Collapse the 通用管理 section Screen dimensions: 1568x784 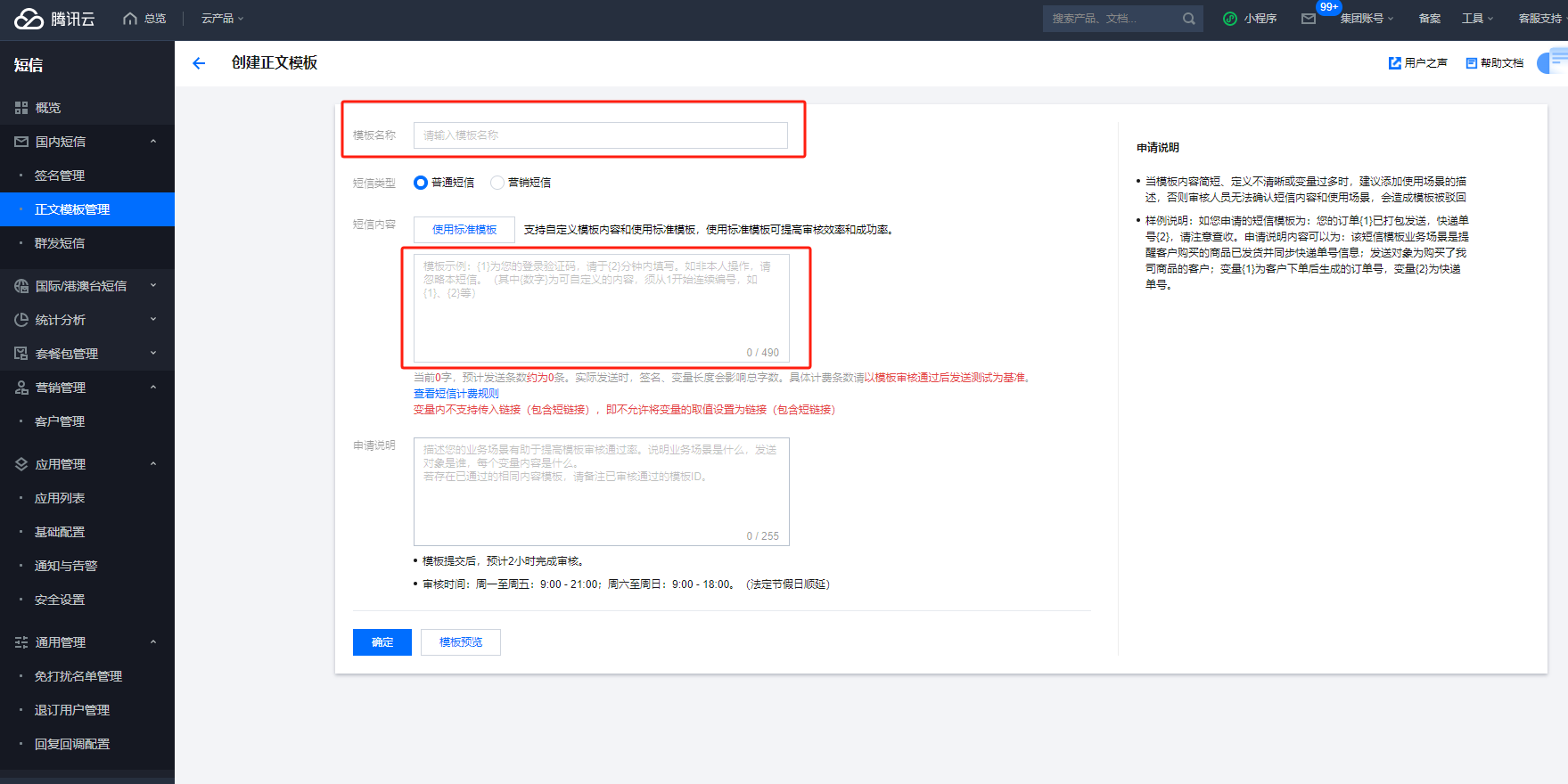(153, 642)
